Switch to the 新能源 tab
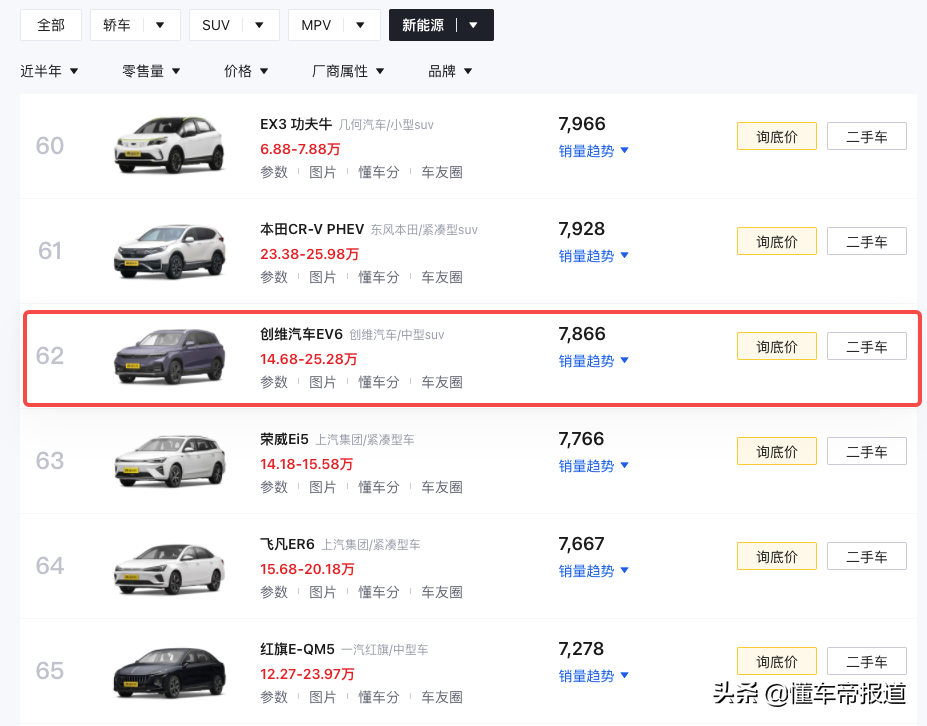Screen dimensions: 927x726 423,25
